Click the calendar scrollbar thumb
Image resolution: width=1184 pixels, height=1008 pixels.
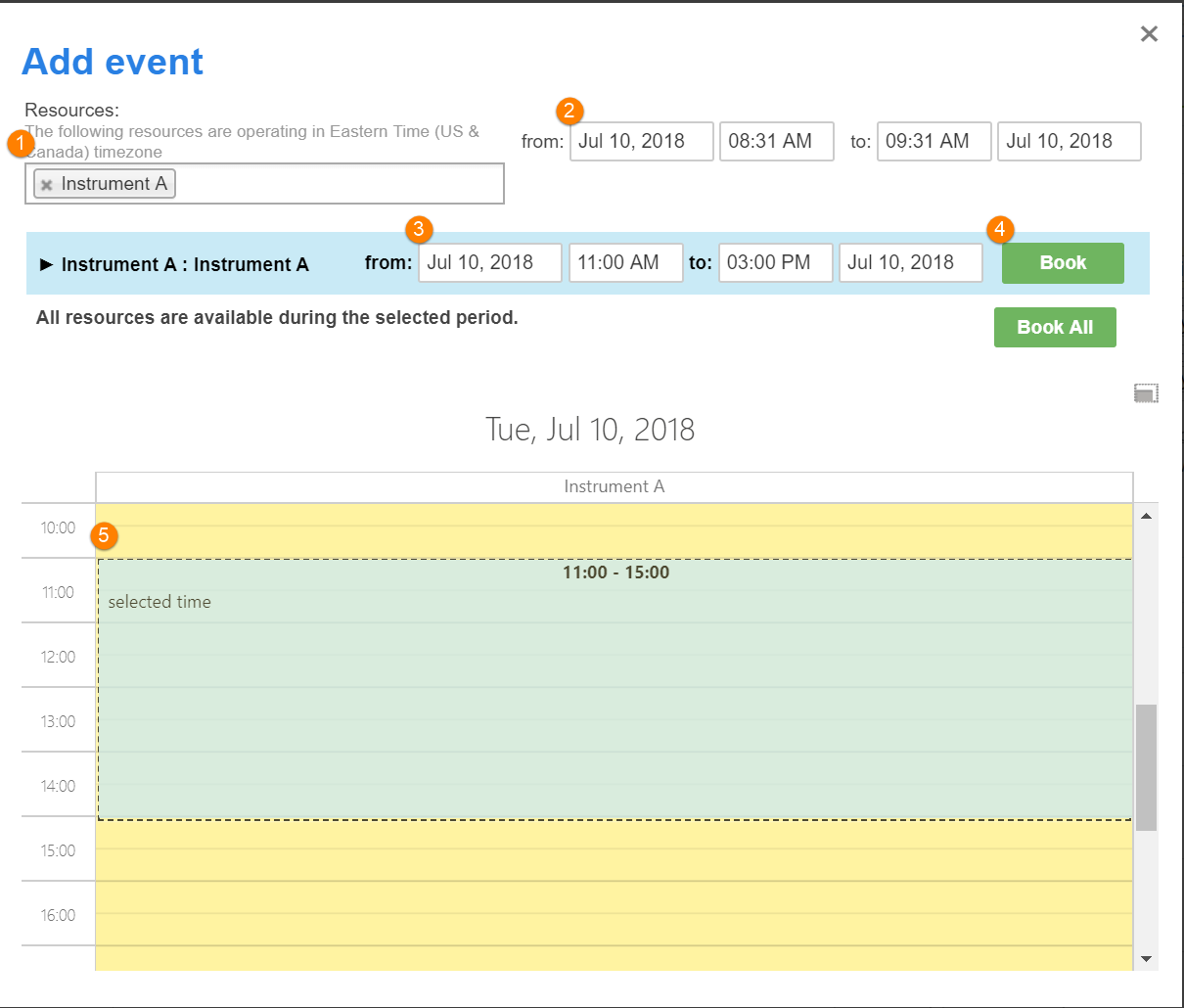coord(1146,767)
